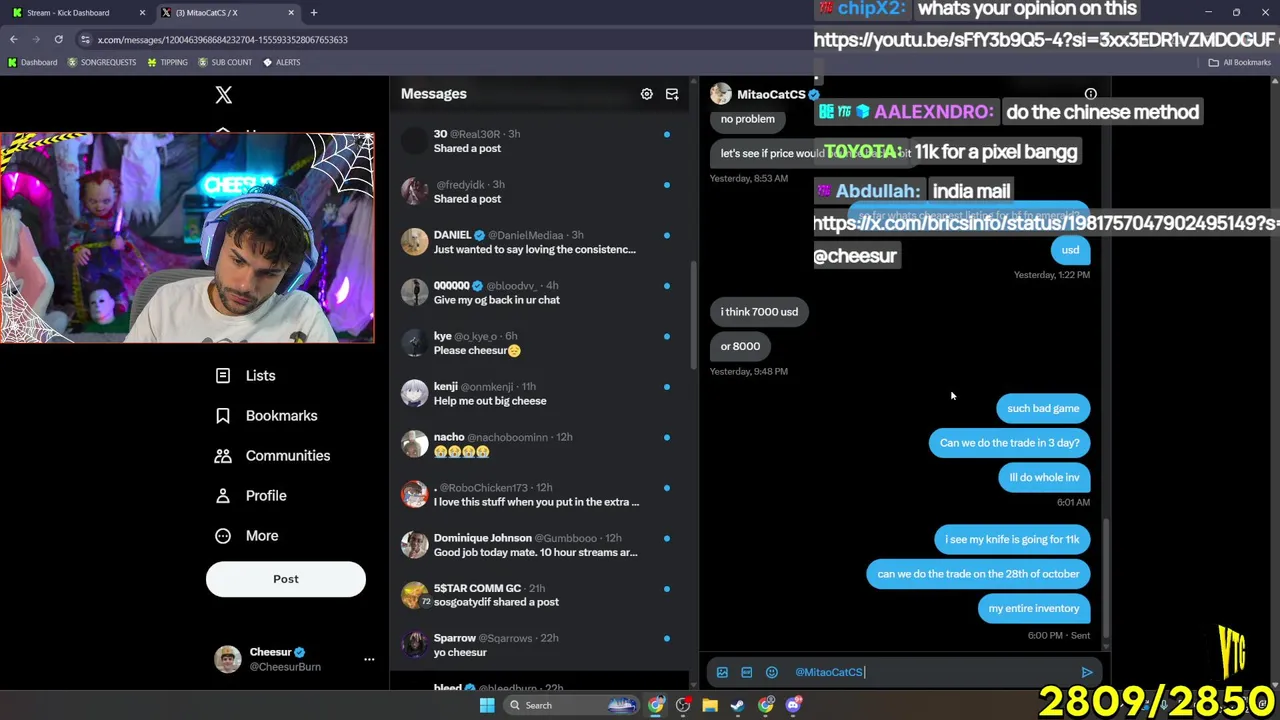The image size is (1280, 720).
Task: Click the chat thread scrollbar
Action: tap(1105, 580)
